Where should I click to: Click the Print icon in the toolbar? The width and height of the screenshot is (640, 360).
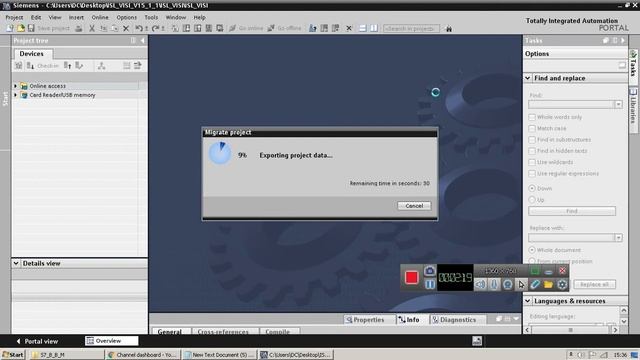click(79, 29)
